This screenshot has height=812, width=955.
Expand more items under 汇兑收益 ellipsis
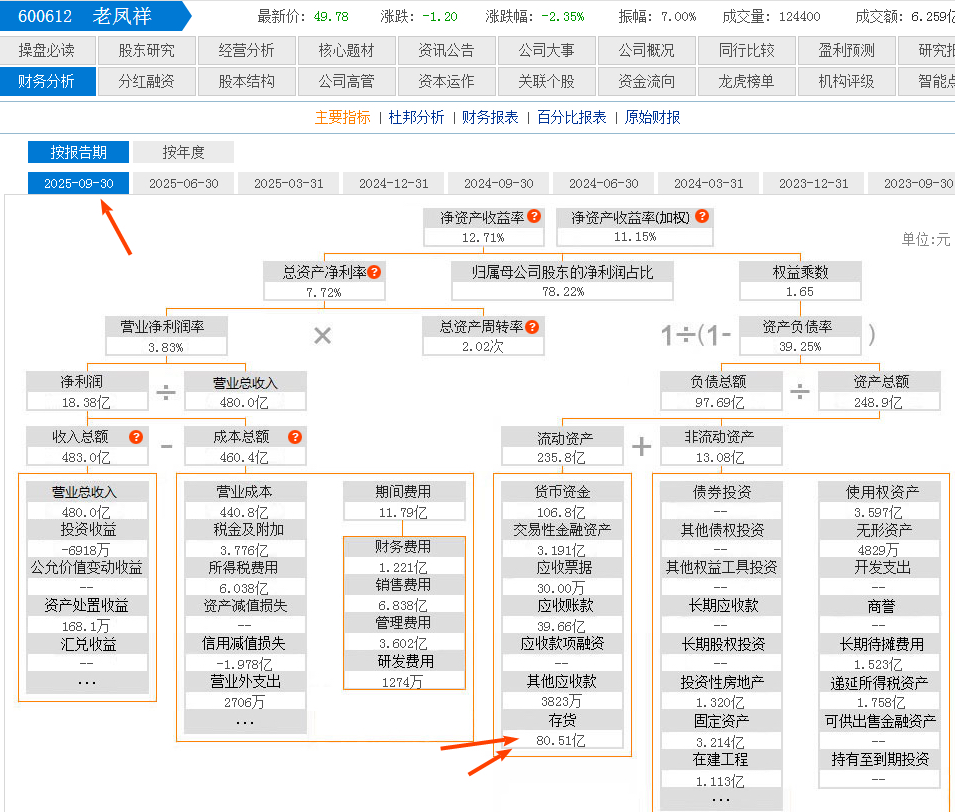[87, 682]
